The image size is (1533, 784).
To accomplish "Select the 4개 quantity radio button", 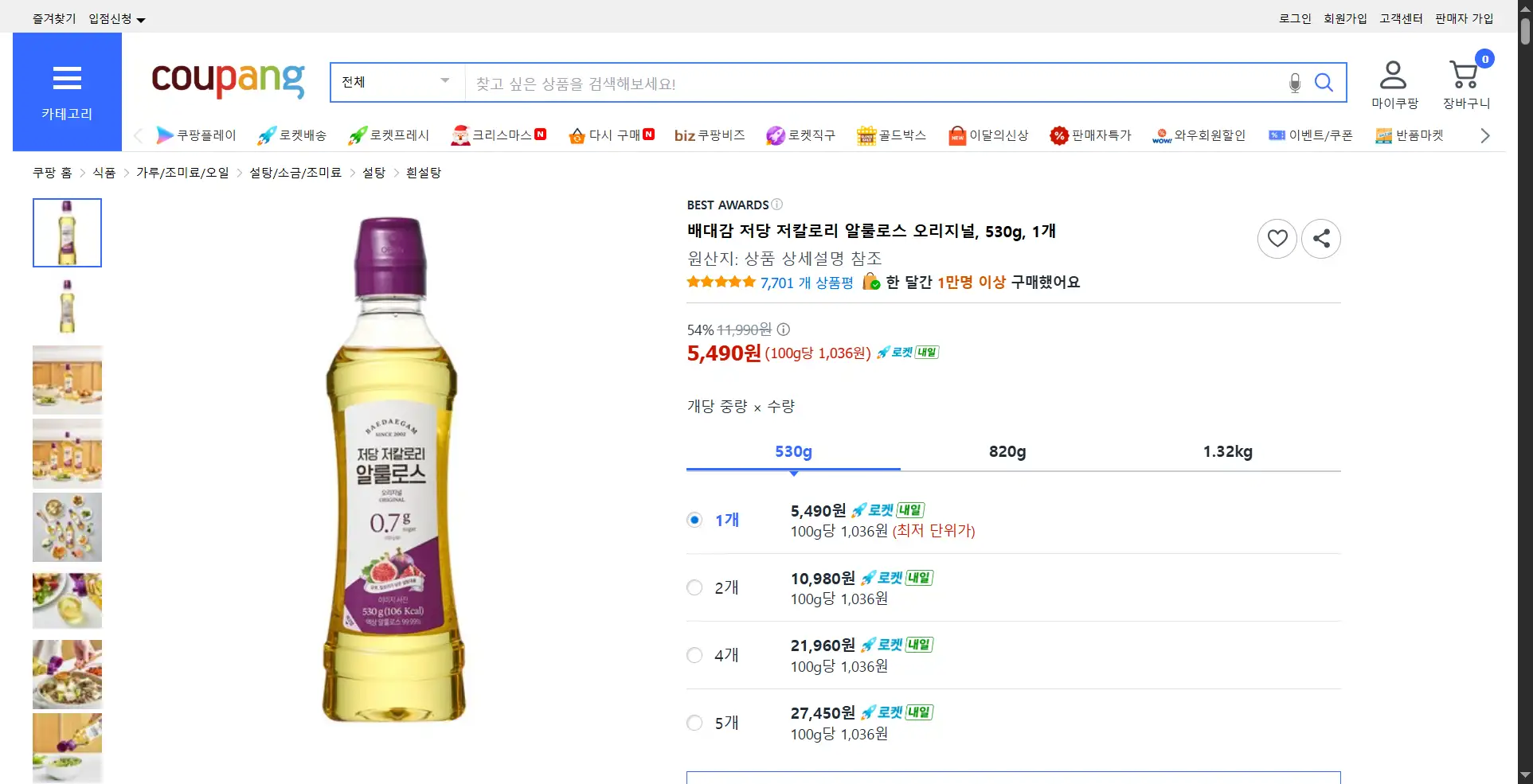I will (x=694, y=655).
